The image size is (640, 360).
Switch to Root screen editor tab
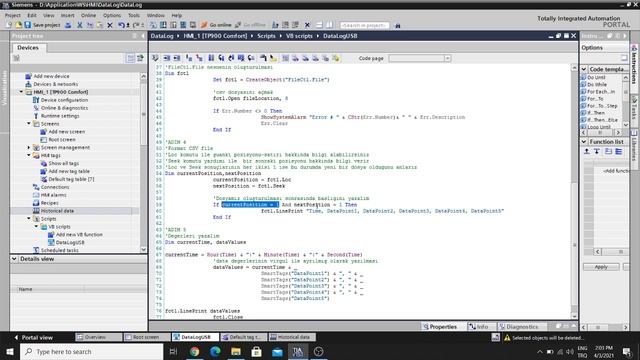coord(146,337)
